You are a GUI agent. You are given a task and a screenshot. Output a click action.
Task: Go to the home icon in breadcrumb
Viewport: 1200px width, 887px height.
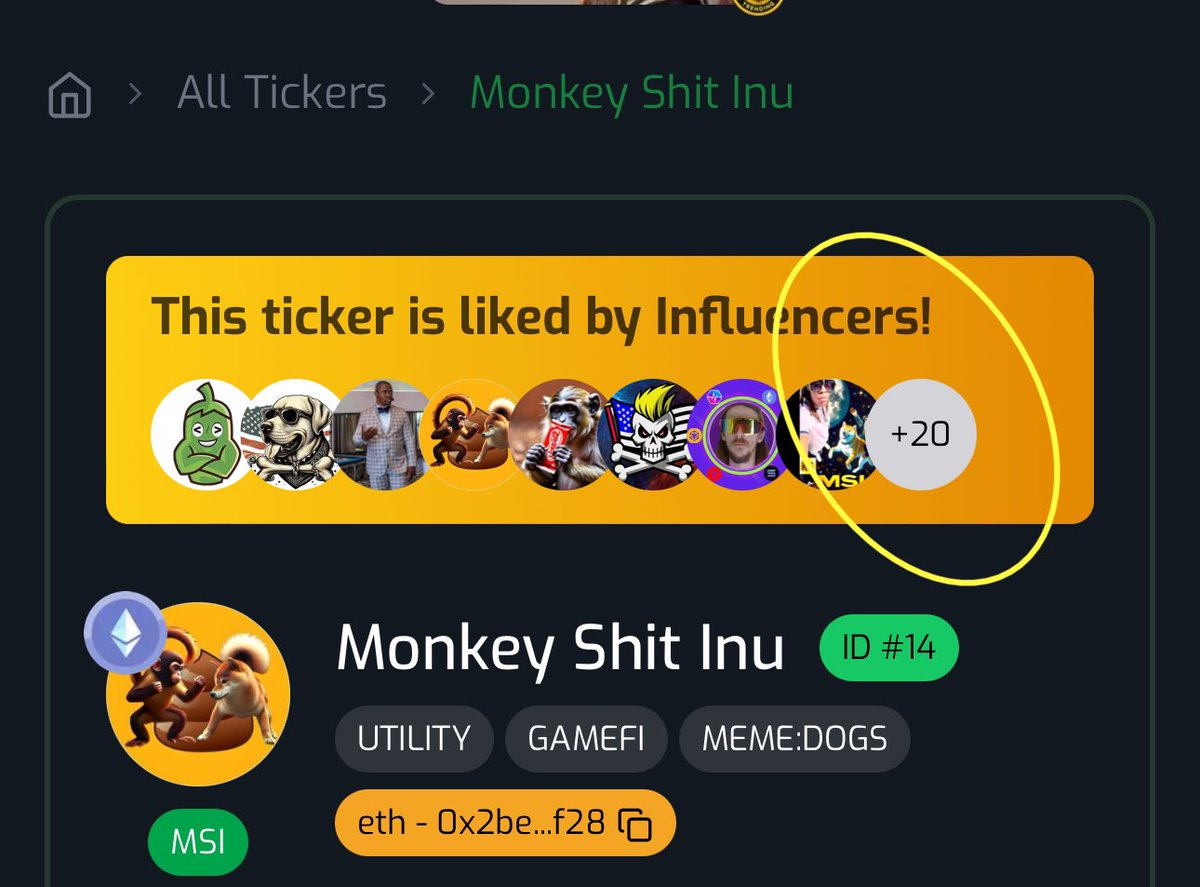coord(70,96)
